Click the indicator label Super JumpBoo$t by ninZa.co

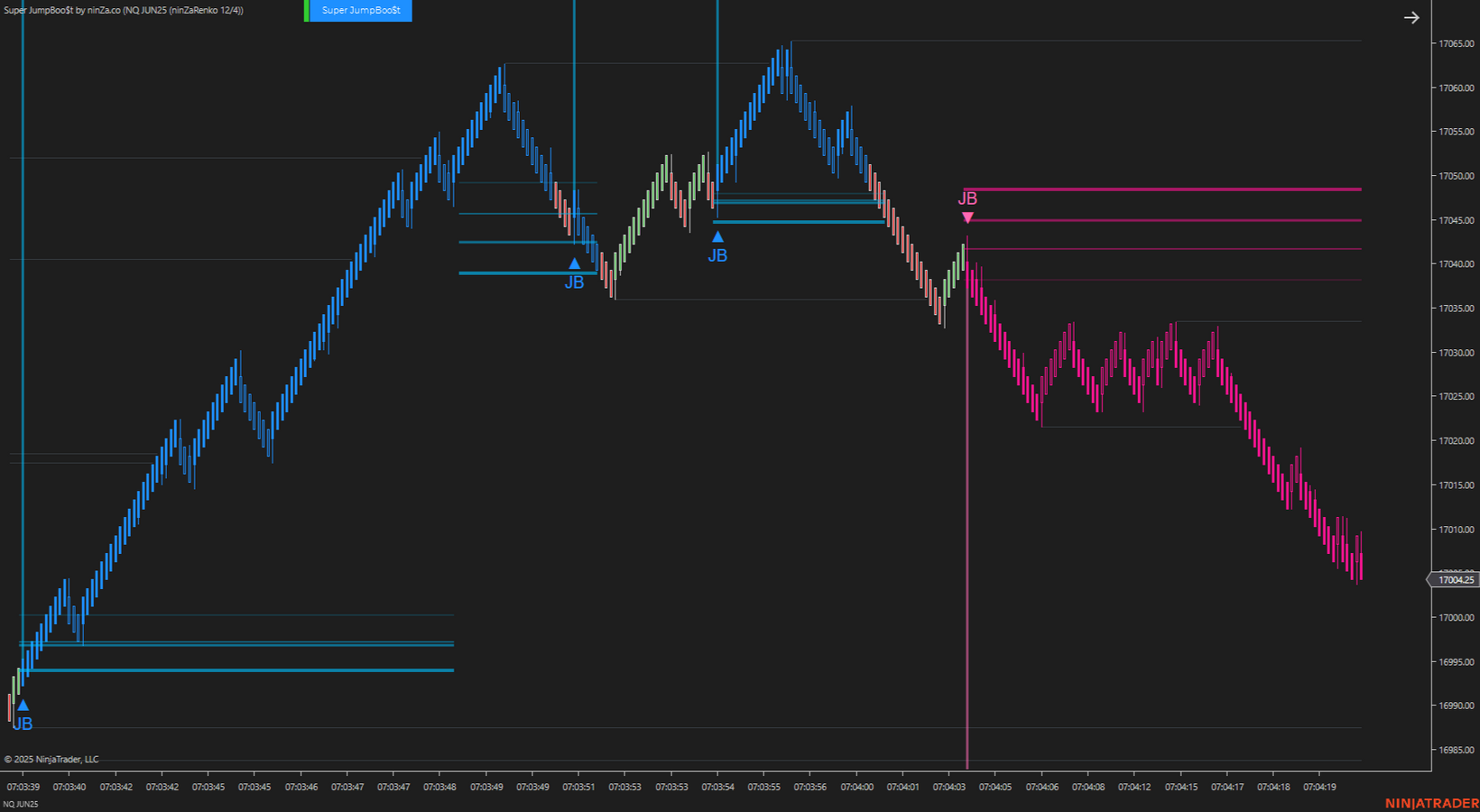(x=124, y=11)
